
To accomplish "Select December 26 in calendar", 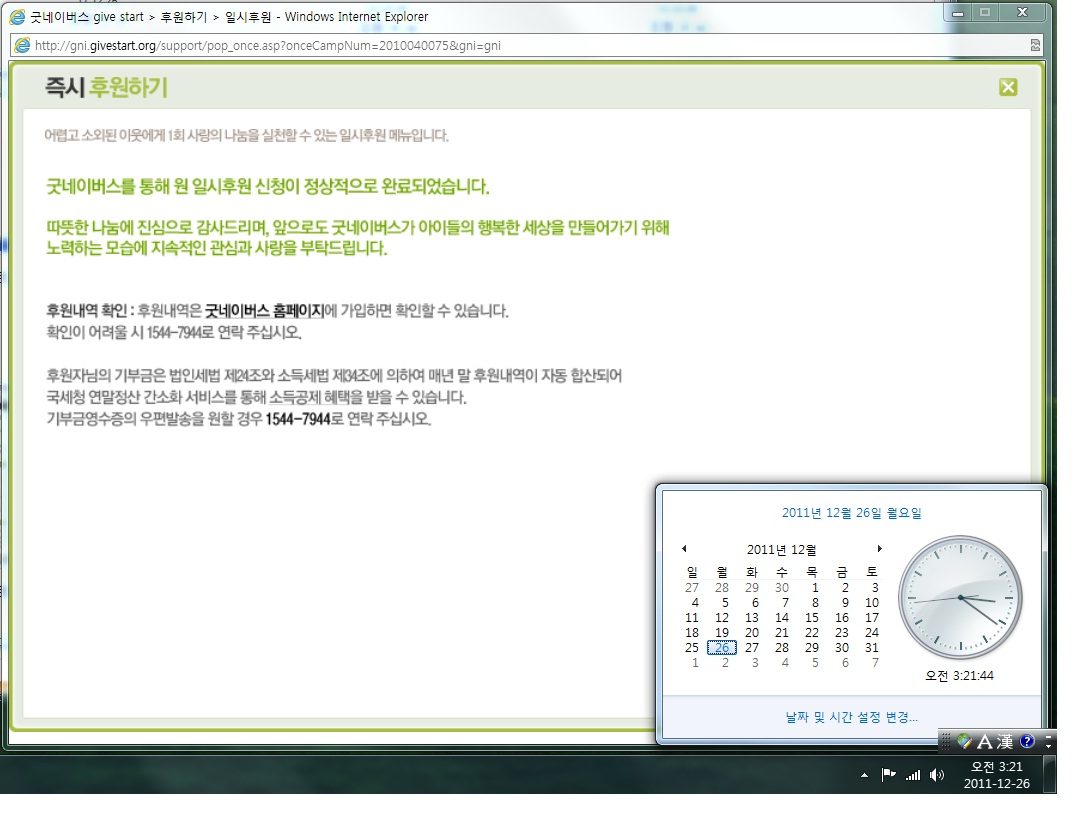I will (x=722, y=647).
